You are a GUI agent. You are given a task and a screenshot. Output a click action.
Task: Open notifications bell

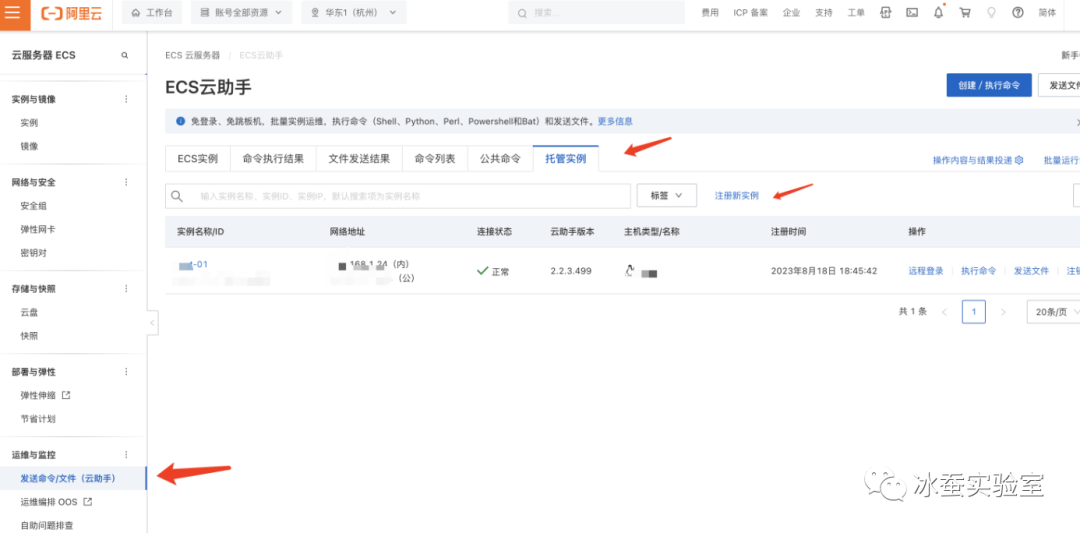click(938, 12)
